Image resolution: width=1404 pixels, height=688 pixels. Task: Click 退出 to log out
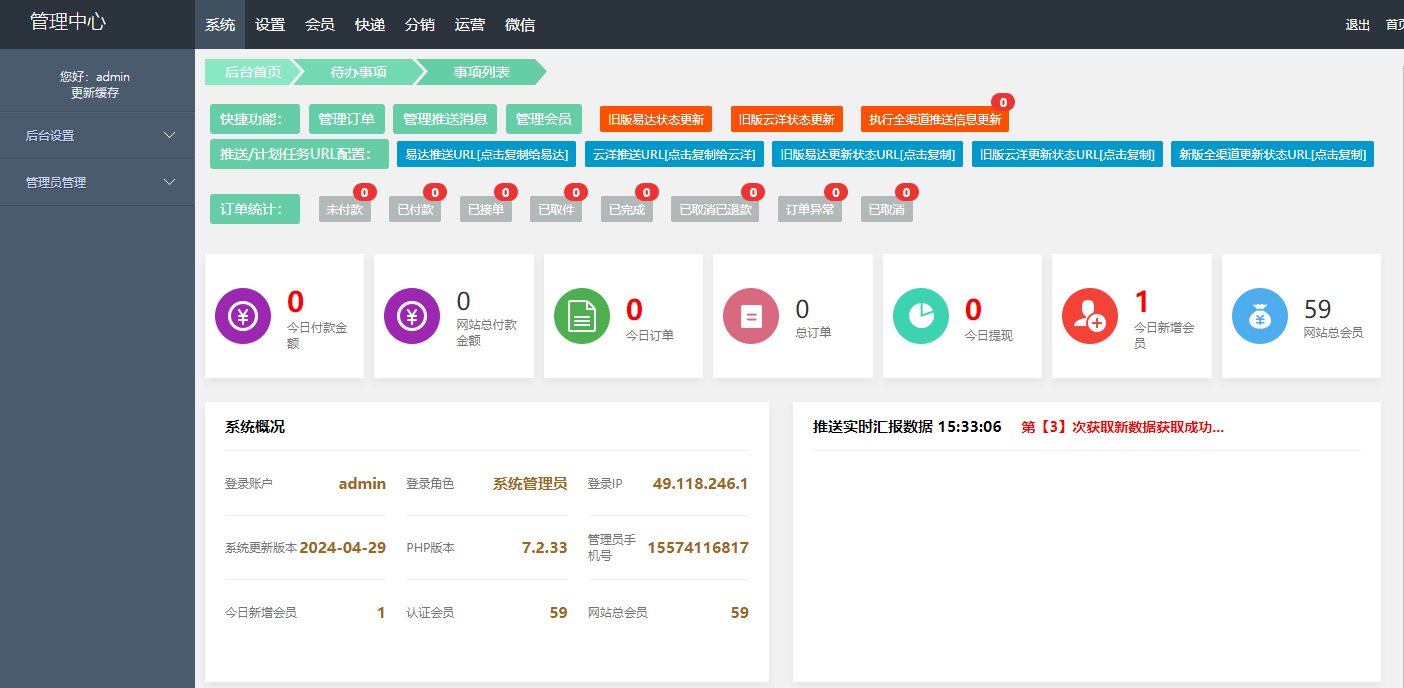[1357, 25]
